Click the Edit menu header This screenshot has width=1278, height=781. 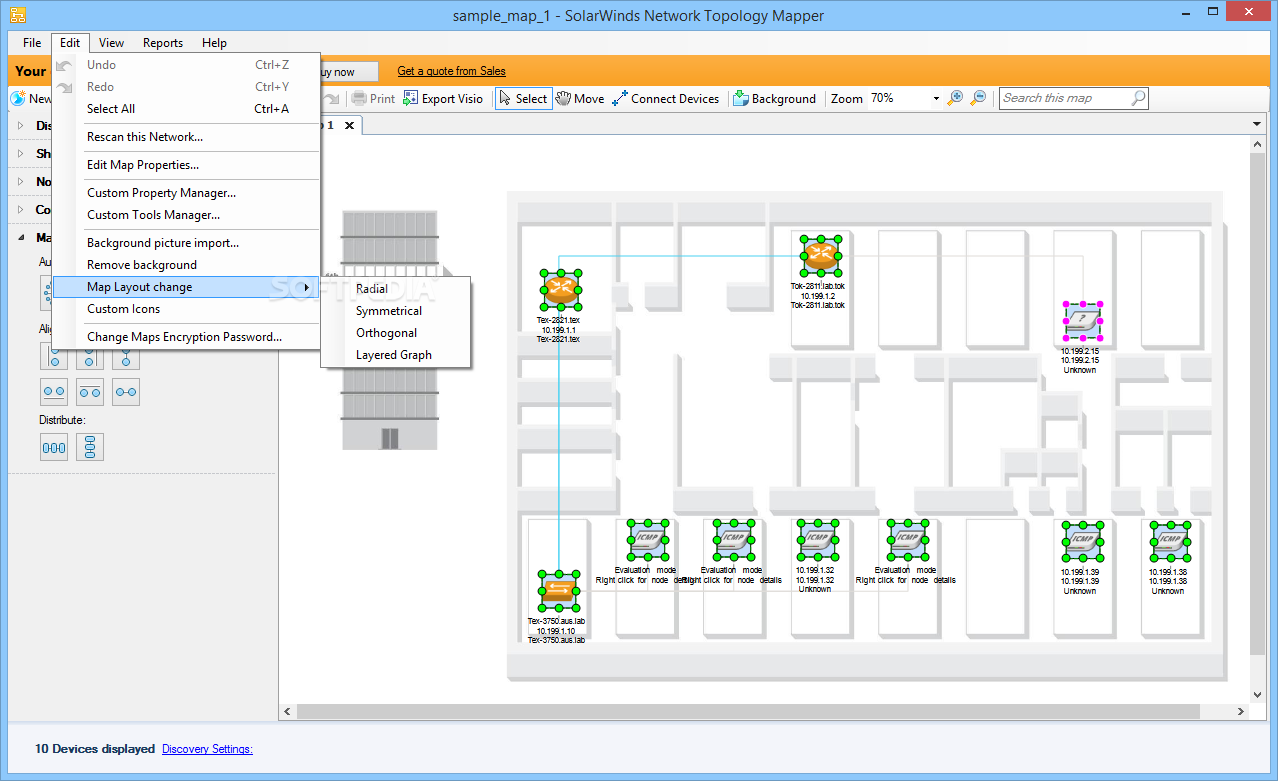tap(70, 43)
